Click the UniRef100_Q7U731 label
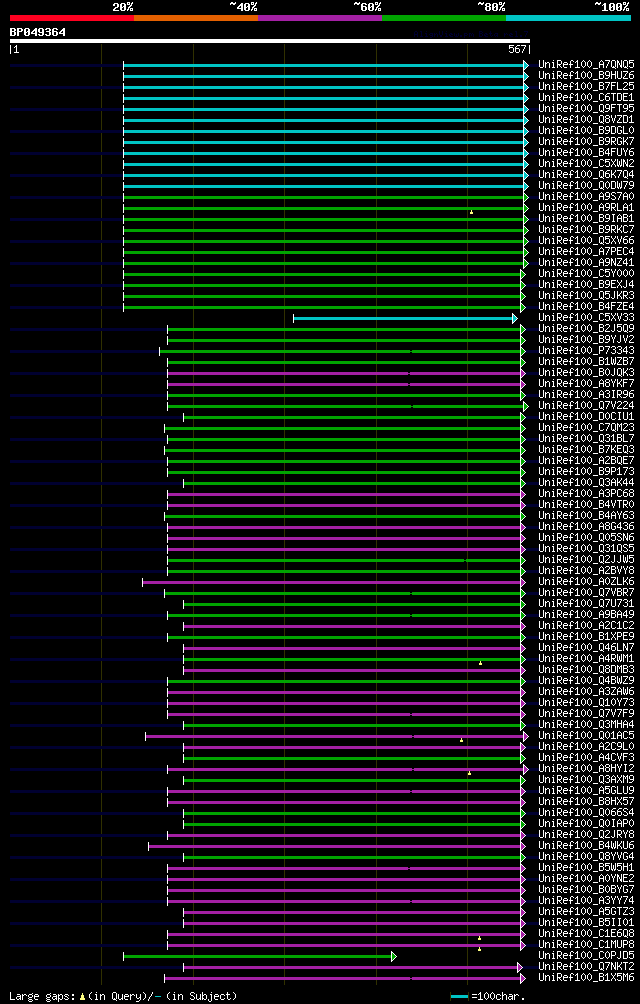 pos(586,604)
